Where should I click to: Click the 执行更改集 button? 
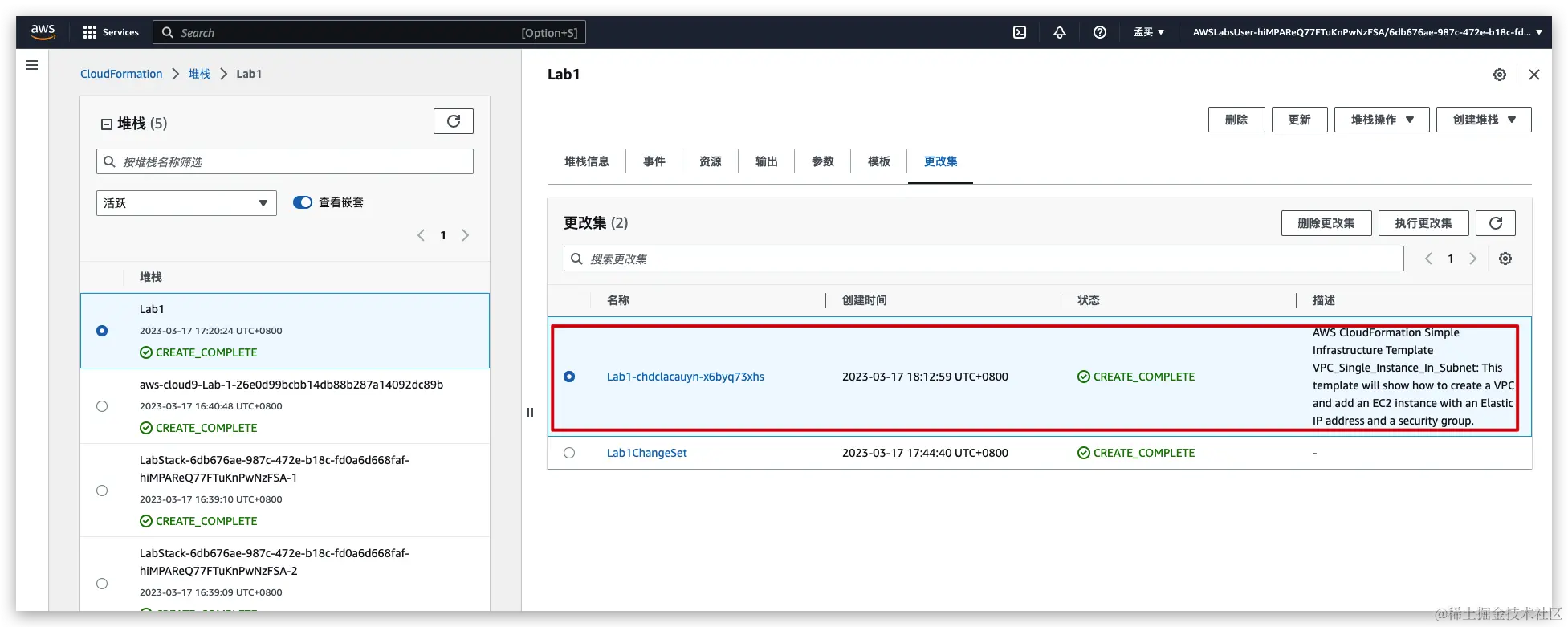pos(1423,223)
